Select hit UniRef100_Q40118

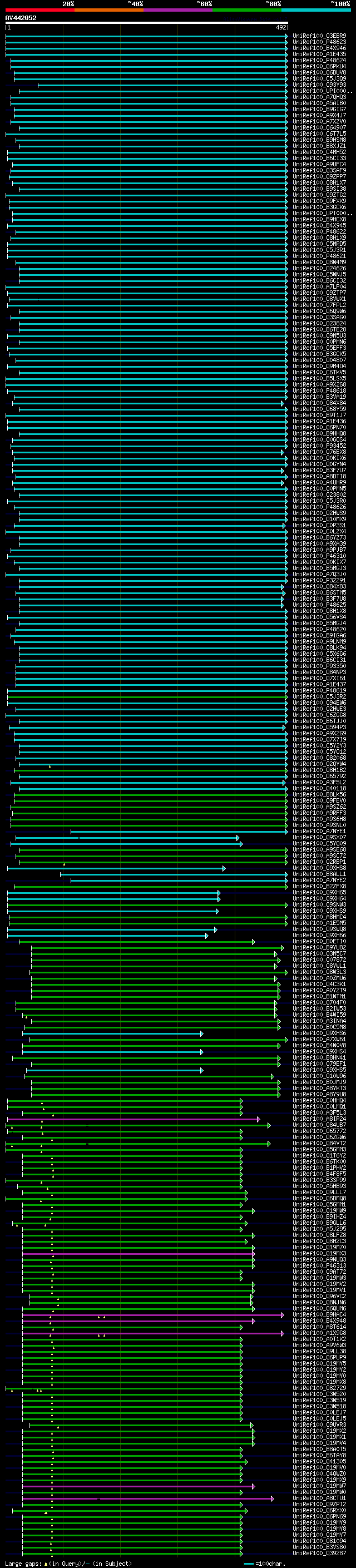pos(319,789)
